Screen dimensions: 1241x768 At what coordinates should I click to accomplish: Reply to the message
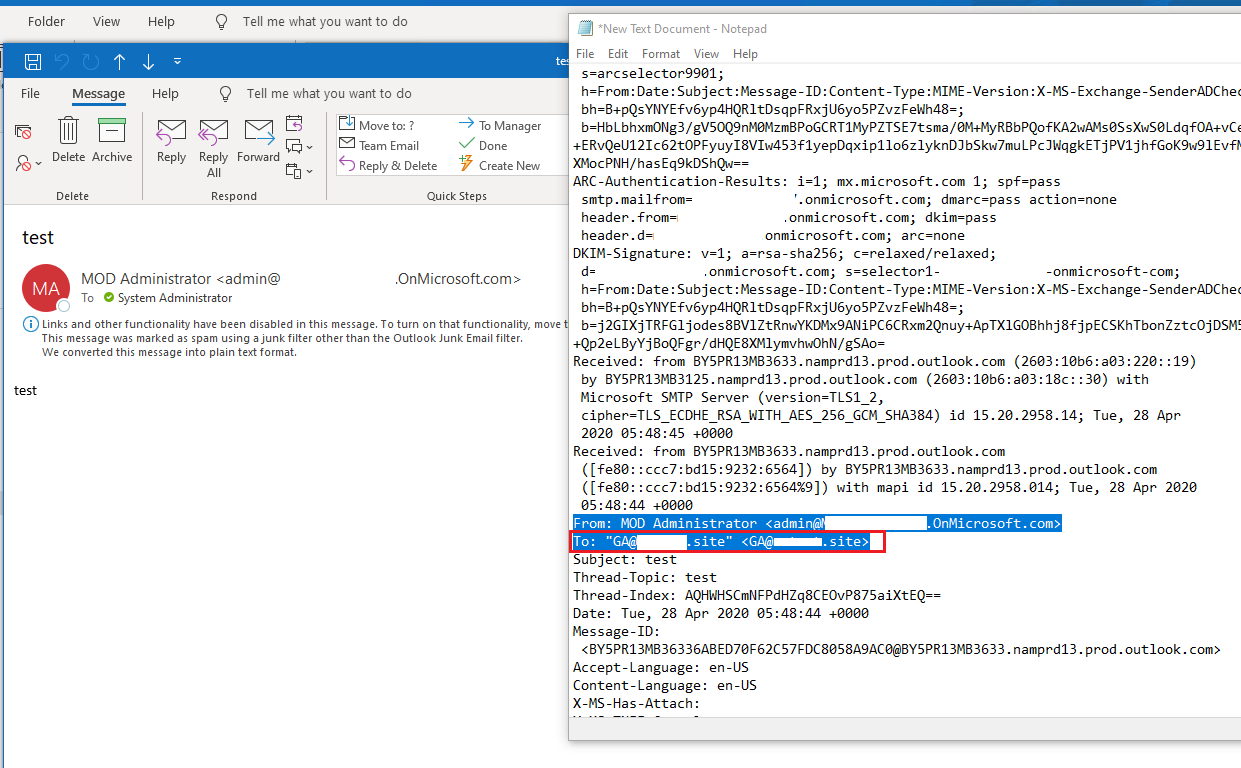click(x=171, y=140)
